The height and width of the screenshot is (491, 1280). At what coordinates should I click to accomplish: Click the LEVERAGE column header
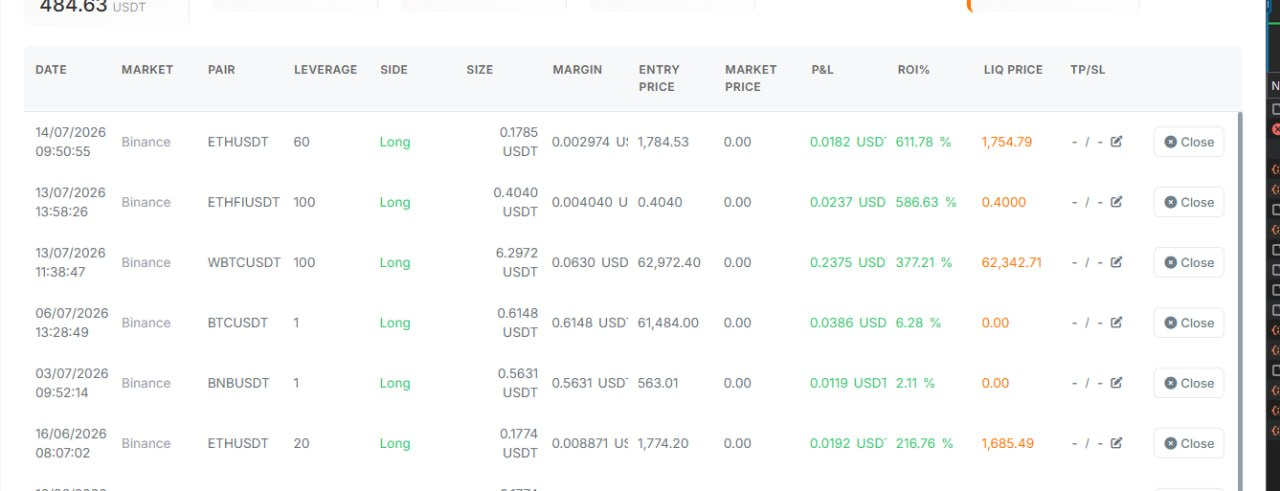pos(325,70)
